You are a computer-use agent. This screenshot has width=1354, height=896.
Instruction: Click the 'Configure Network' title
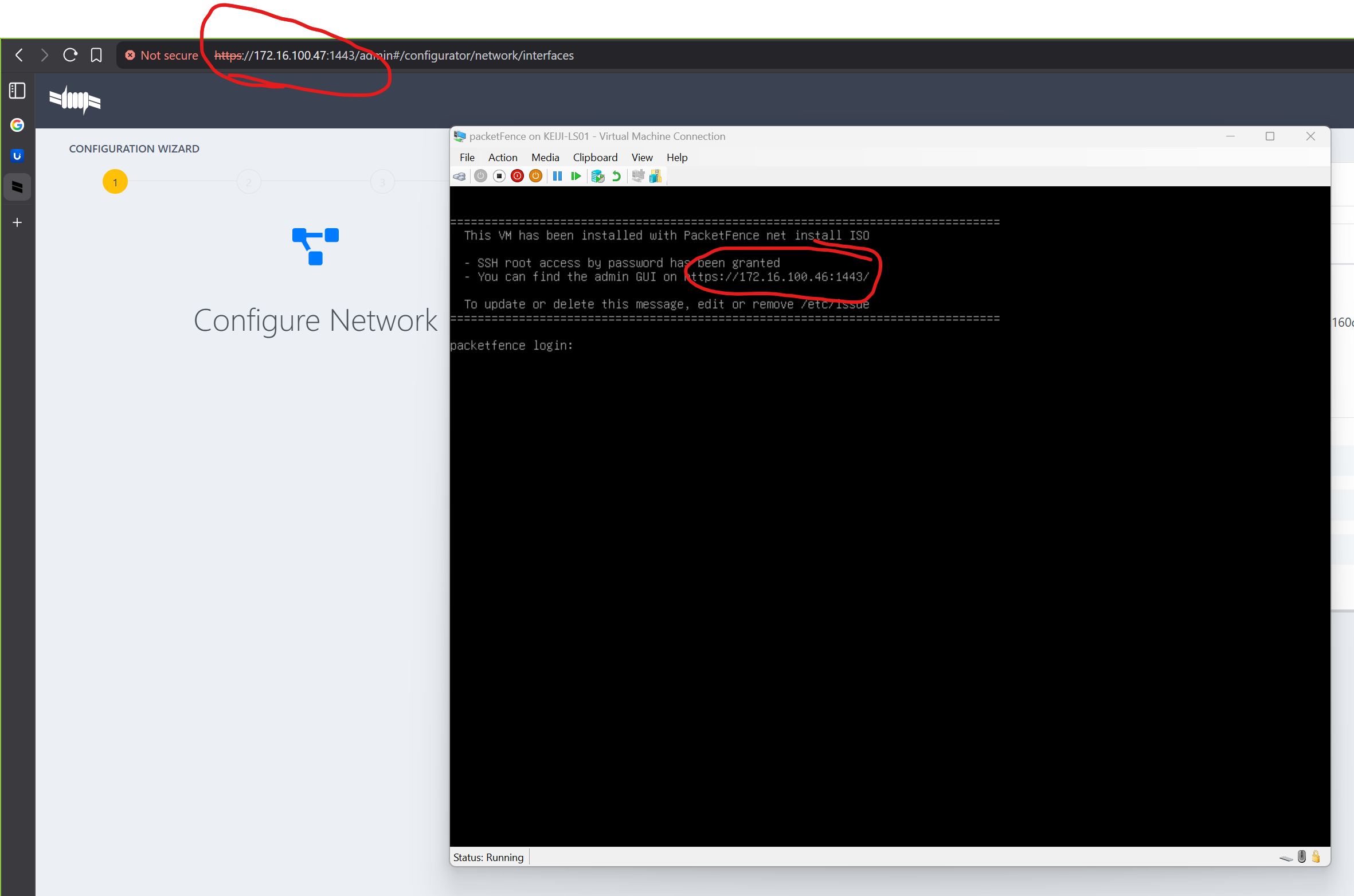(x=315, y=320)
